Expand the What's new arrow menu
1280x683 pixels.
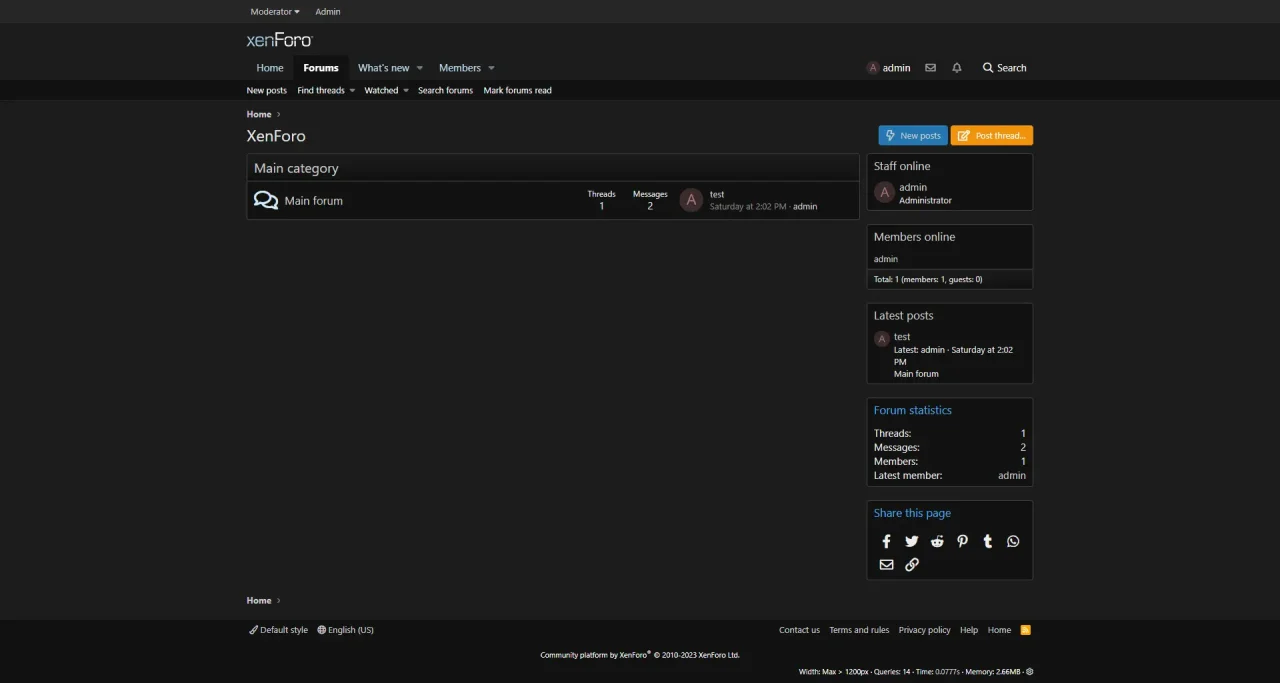(x=420, y=68)
